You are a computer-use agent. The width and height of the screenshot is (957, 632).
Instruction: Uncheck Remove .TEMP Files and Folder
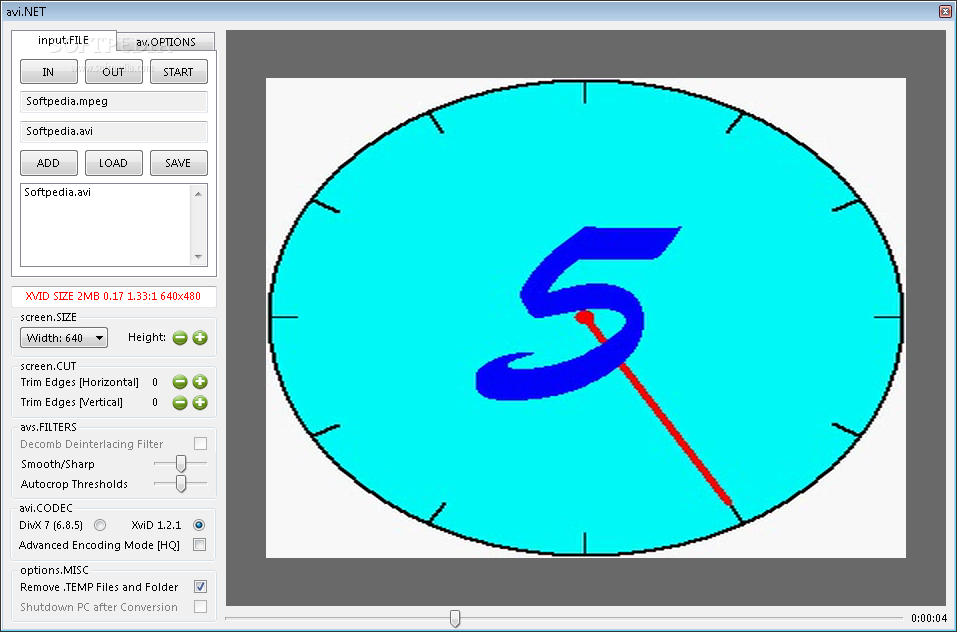click(x=200, y=587)
